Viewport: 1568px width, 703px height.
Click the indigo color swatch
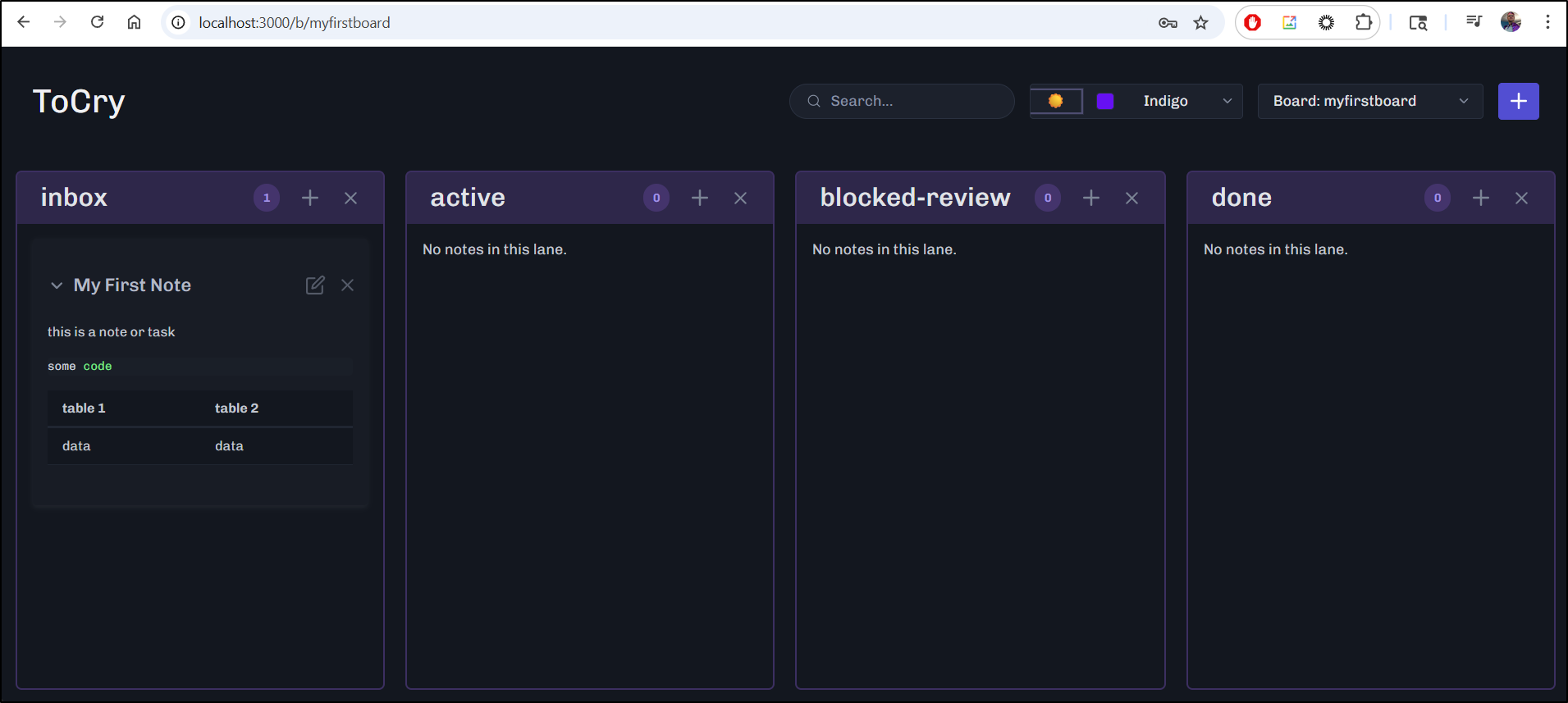pyautogui.click(x=1105, y=101)
